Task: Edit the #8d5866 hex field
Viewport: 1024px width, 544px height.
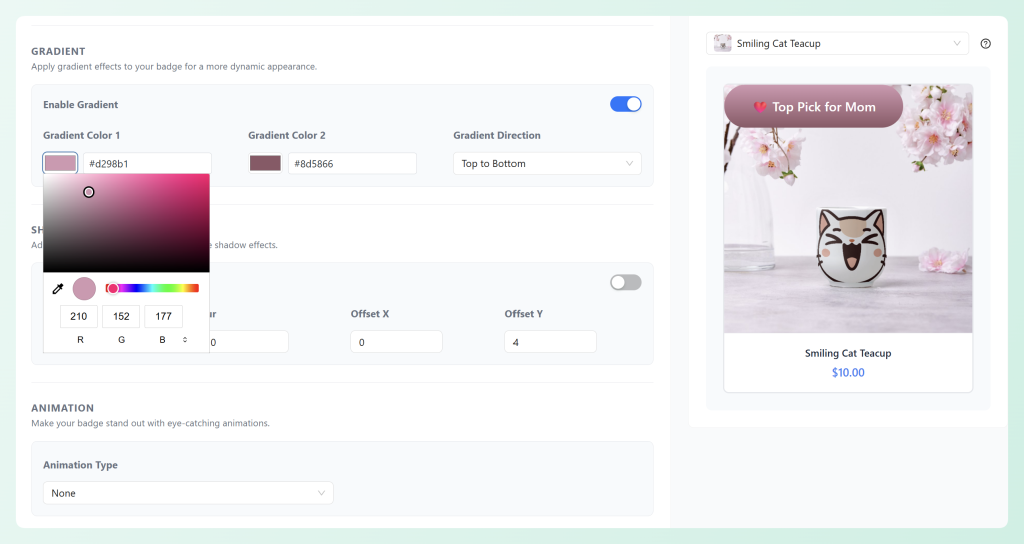Action: click(352, 163)
